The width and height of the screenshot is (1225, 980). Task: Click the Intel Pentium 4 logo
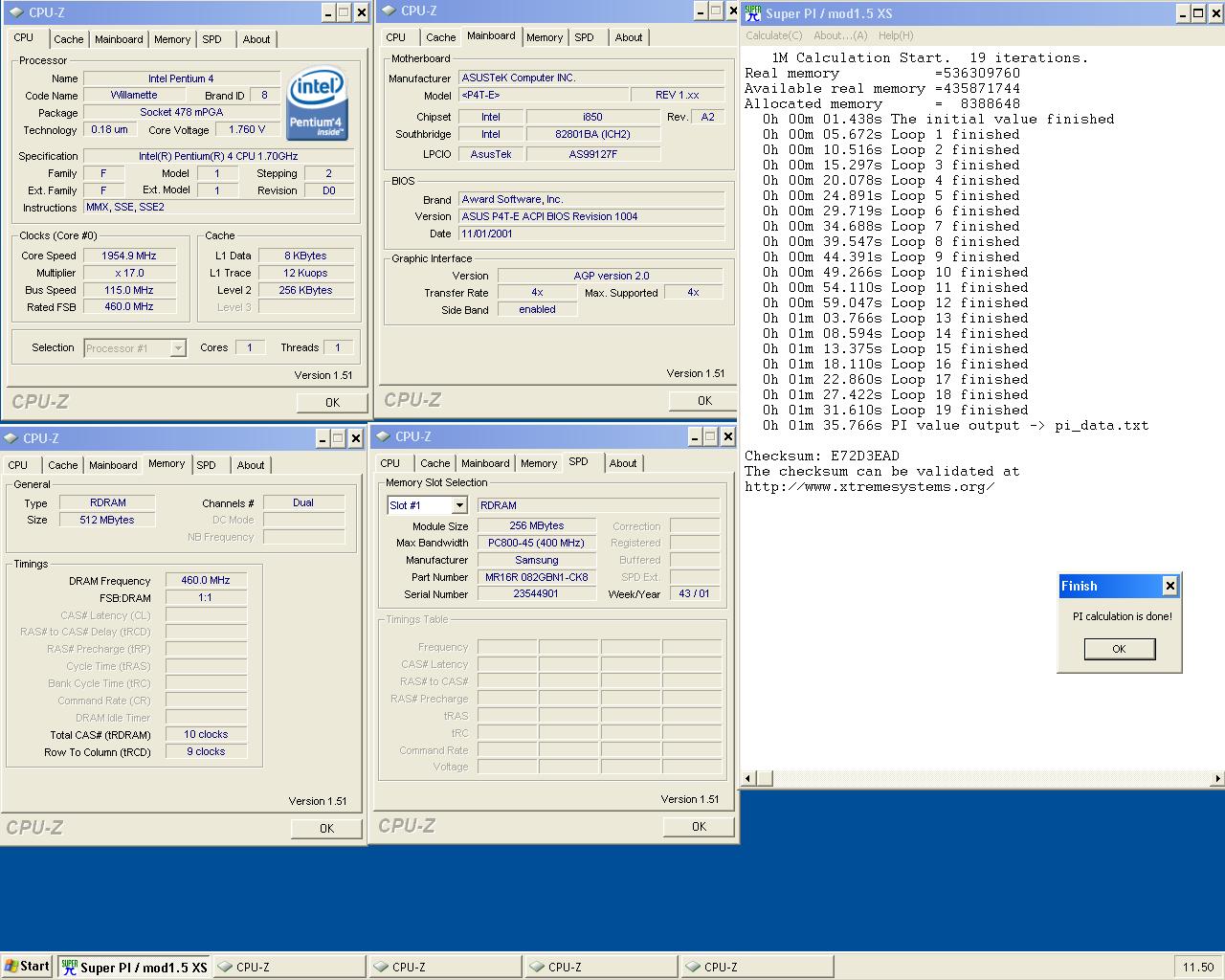(316, 101)
